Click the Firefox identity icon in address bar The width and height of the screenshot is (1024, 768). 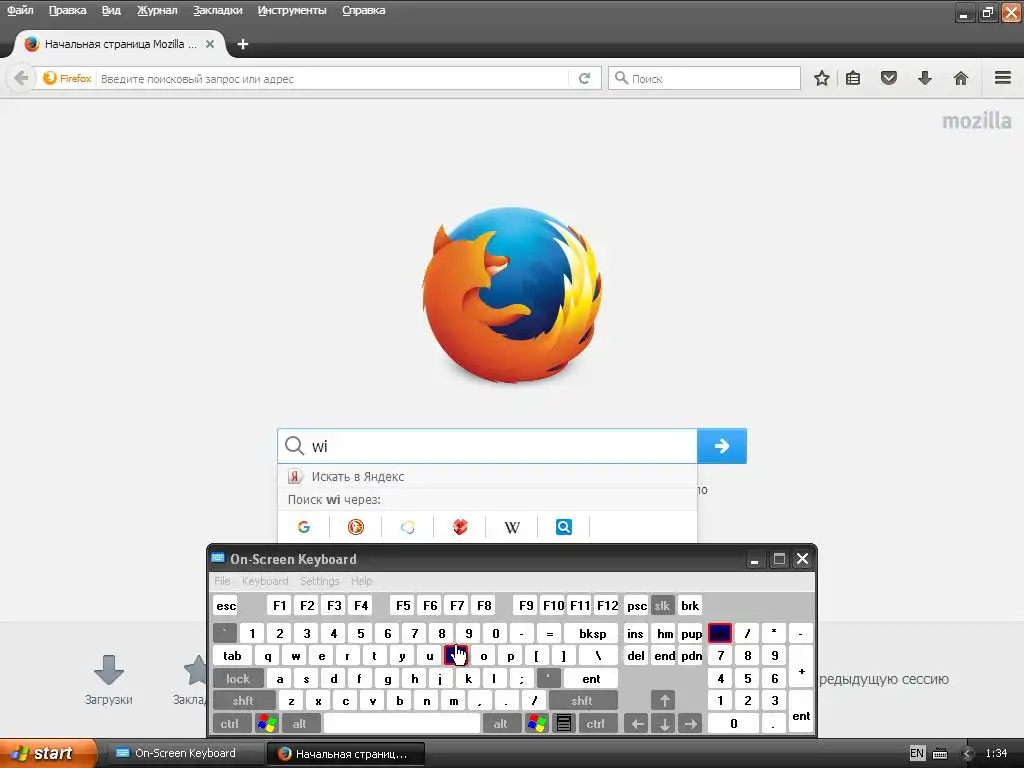click(x=67, y=78)
